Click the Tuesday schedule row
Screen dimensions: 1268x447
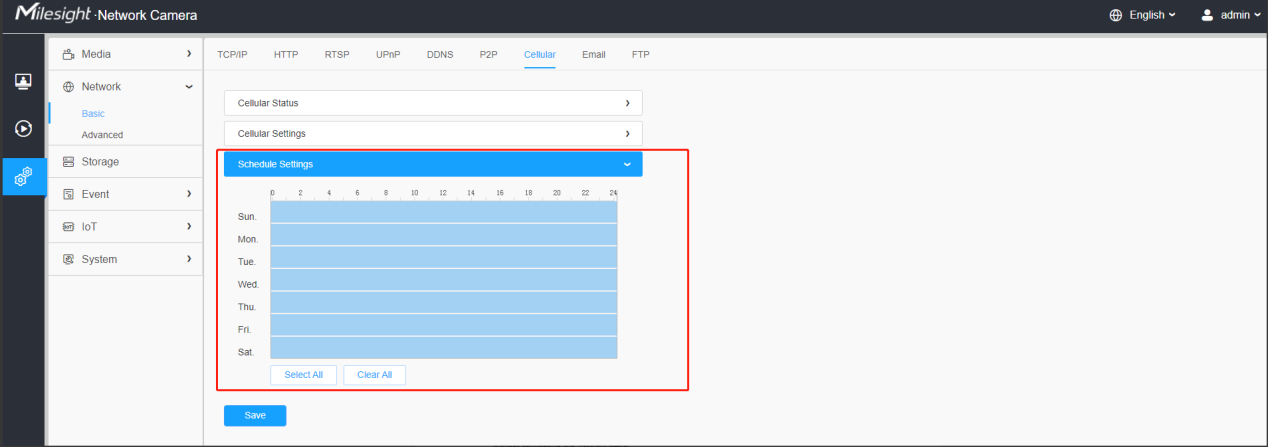pos(444,257)
